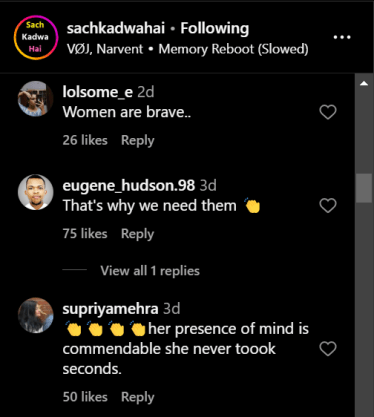Reply to eugene_hudson.98's comment

coord(138,234)
